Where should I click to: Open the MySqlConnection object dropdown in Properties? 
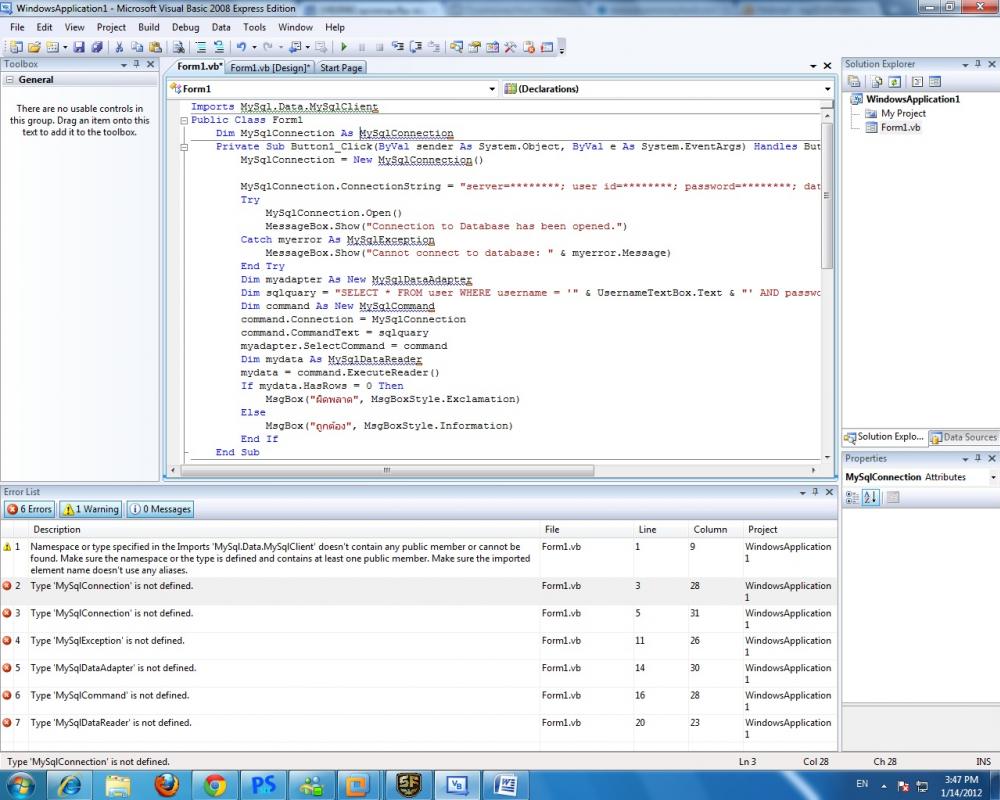click(993, 477)
